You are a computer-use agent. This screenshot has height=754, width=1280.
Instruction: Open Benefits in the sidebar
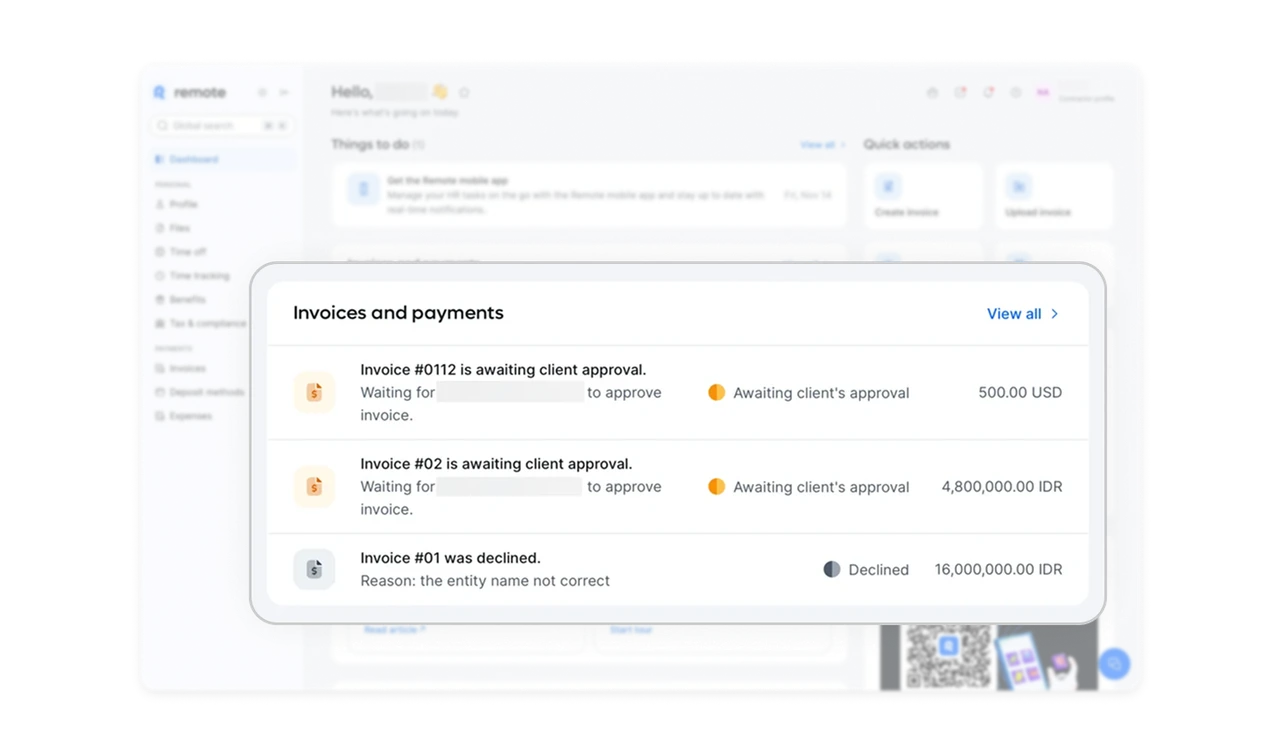coord(181,300)
